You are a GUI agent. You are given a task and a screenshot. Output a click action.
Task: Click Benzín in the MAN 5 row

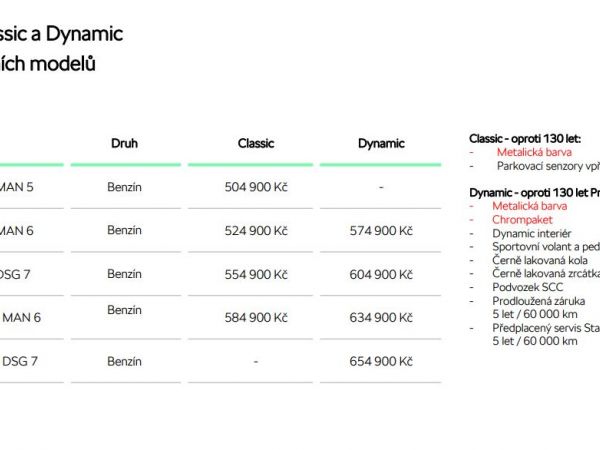(x=124, y=187)
